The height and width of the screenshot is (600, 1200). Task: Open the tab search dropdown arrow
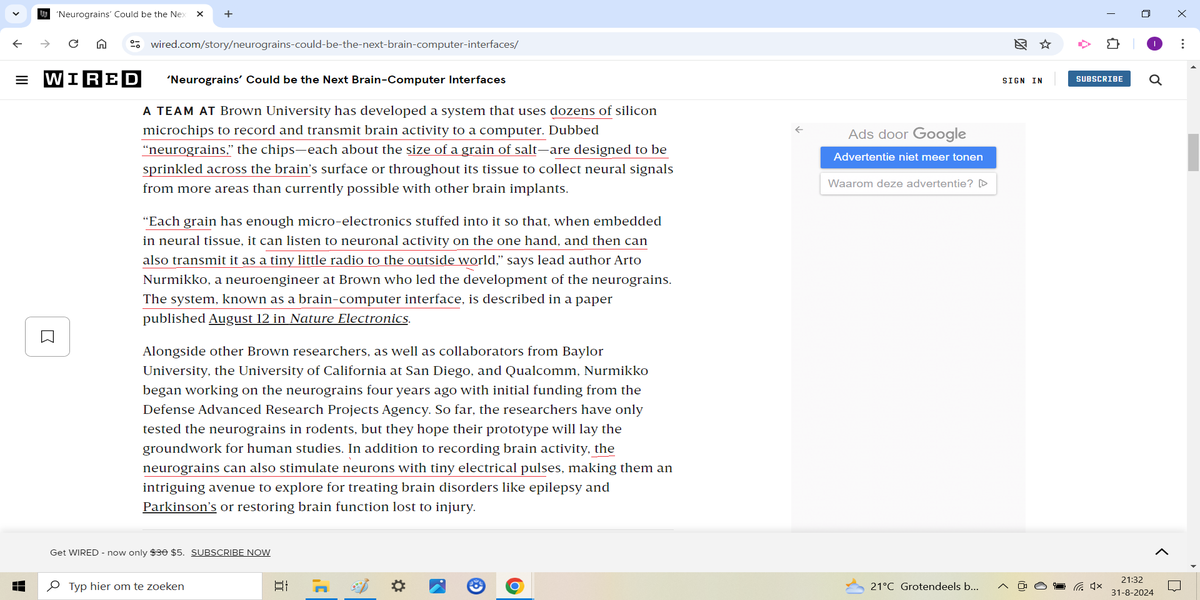click(17, 14)
